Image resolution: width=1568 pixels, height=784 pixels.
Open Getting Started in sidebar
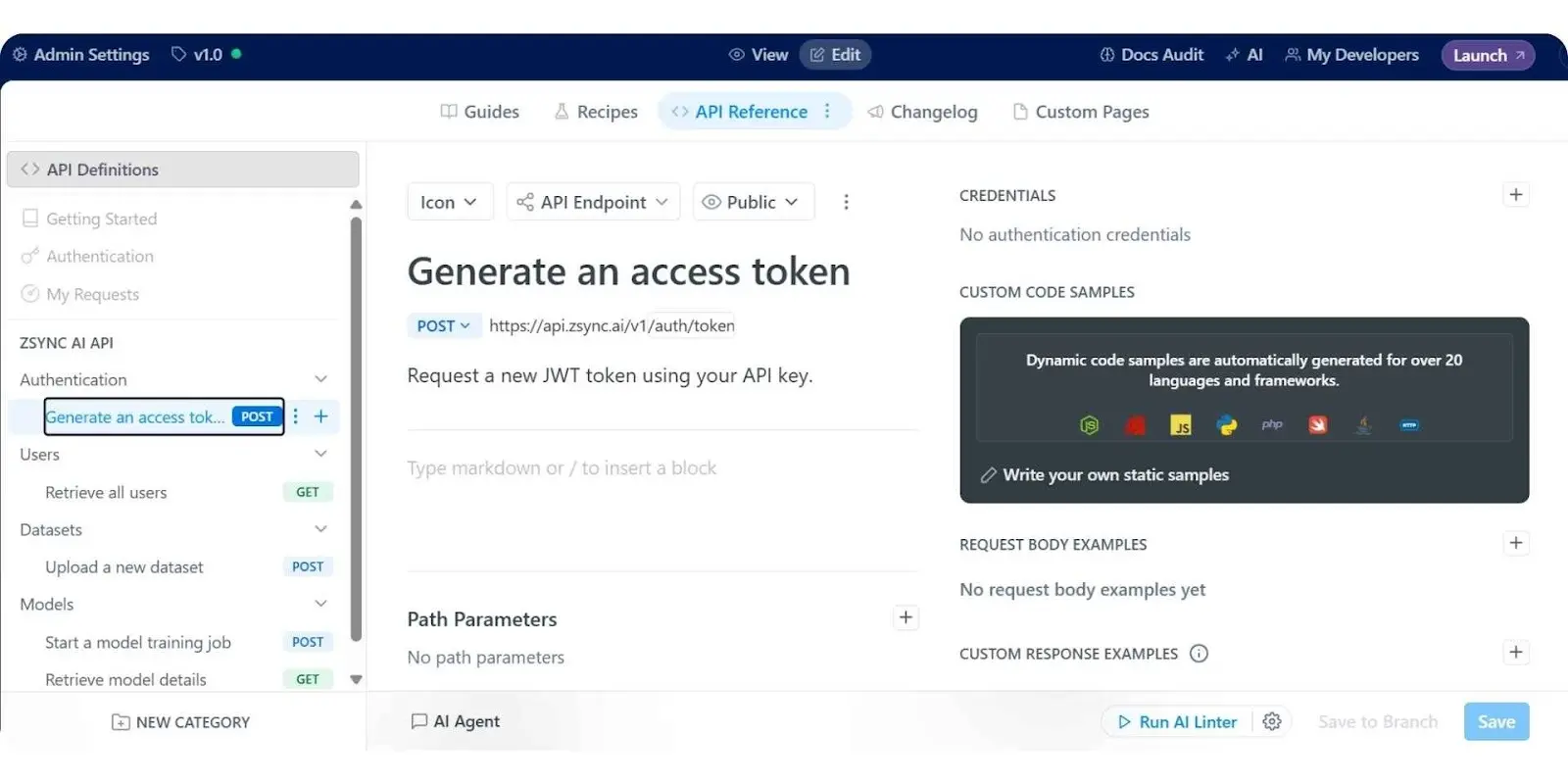pos(89,219)
